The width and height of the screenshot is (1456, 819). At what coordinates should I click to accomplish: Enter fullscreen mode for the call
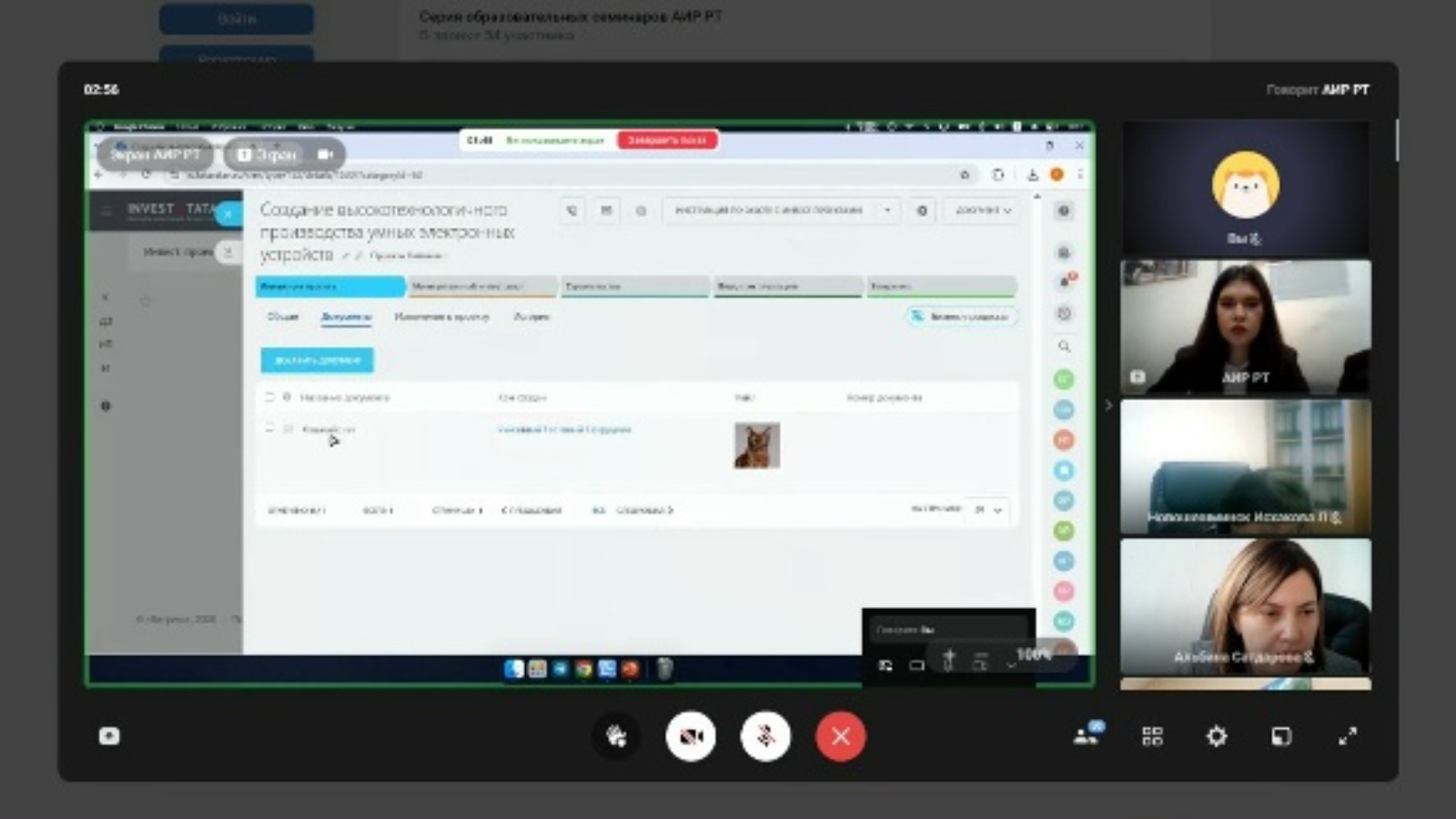[1348, 736]
